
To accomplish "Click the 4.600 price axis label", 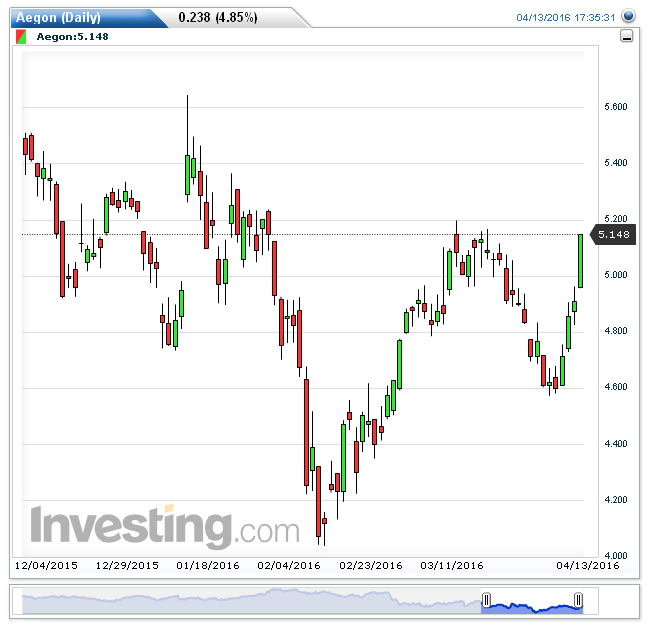I will [616, 387].
